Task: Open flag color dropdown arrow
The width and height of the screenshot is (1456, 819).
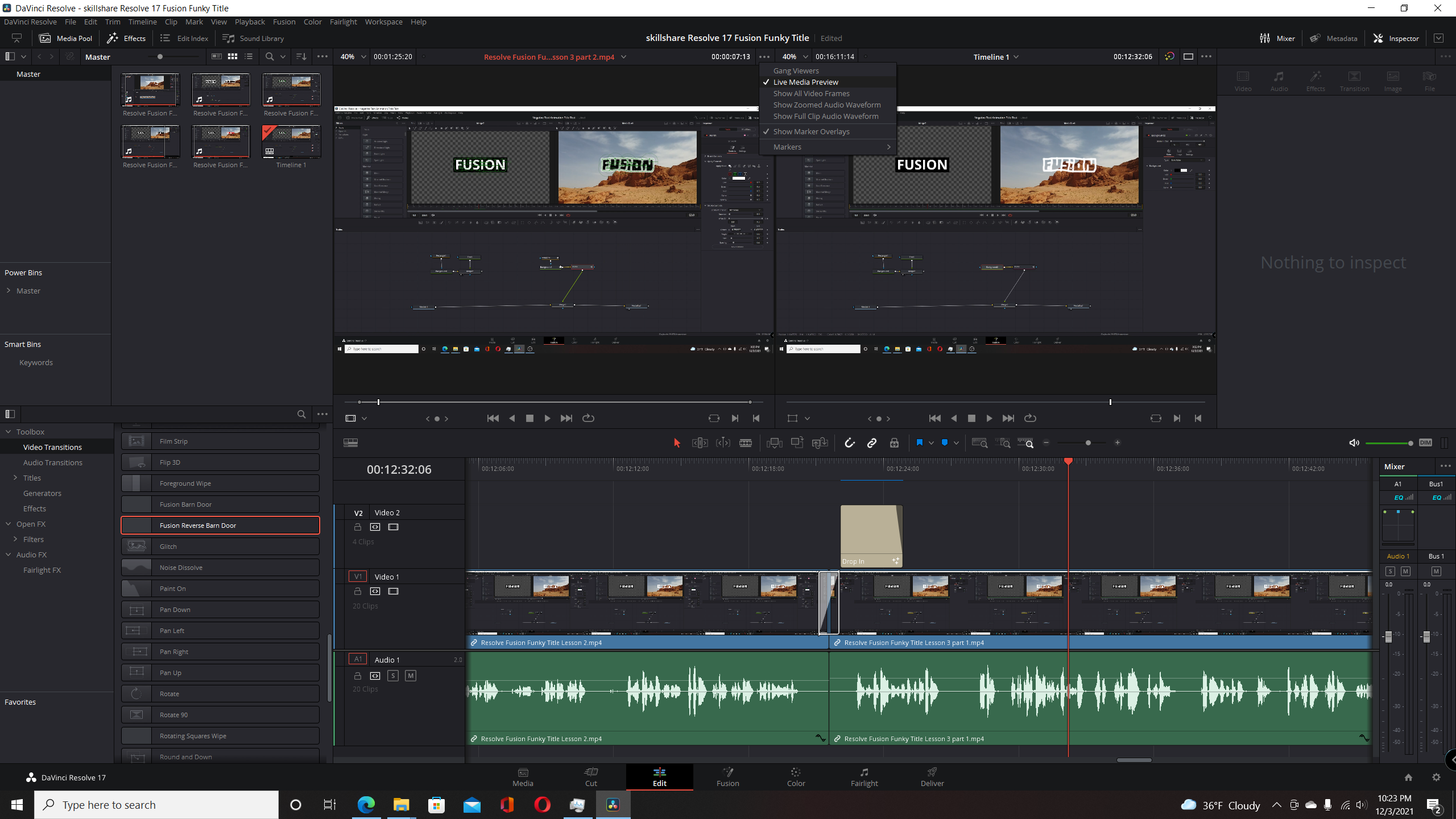Action: coord(931,443)
